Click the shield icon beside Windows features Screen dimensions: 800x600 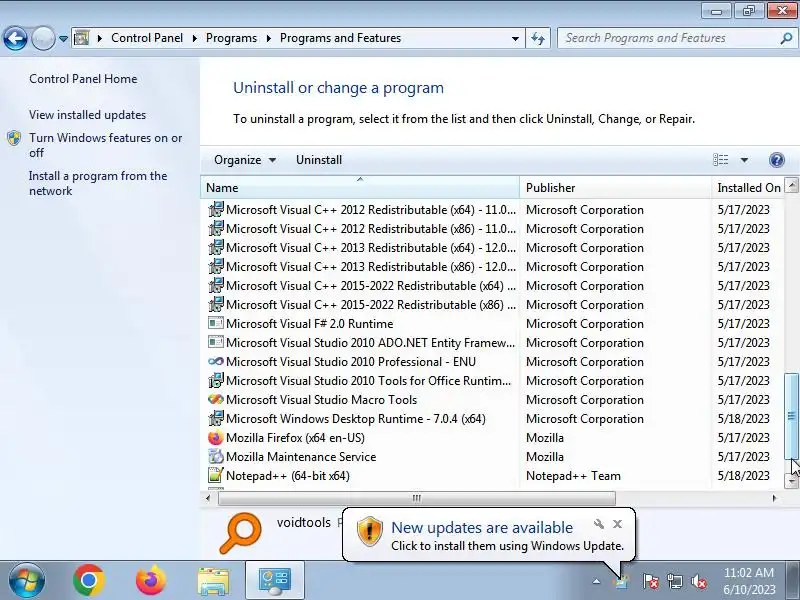coord(14,138)
